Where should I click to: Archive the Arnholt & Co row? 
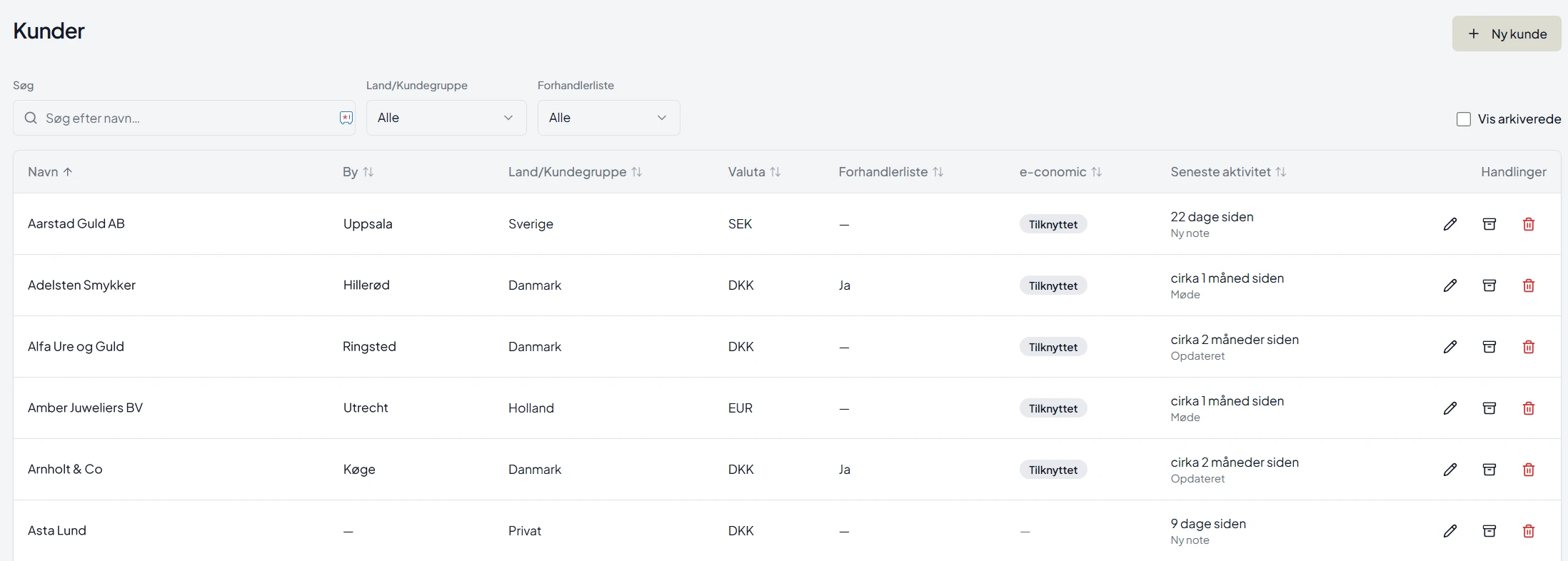click(x=1489, y=470)
